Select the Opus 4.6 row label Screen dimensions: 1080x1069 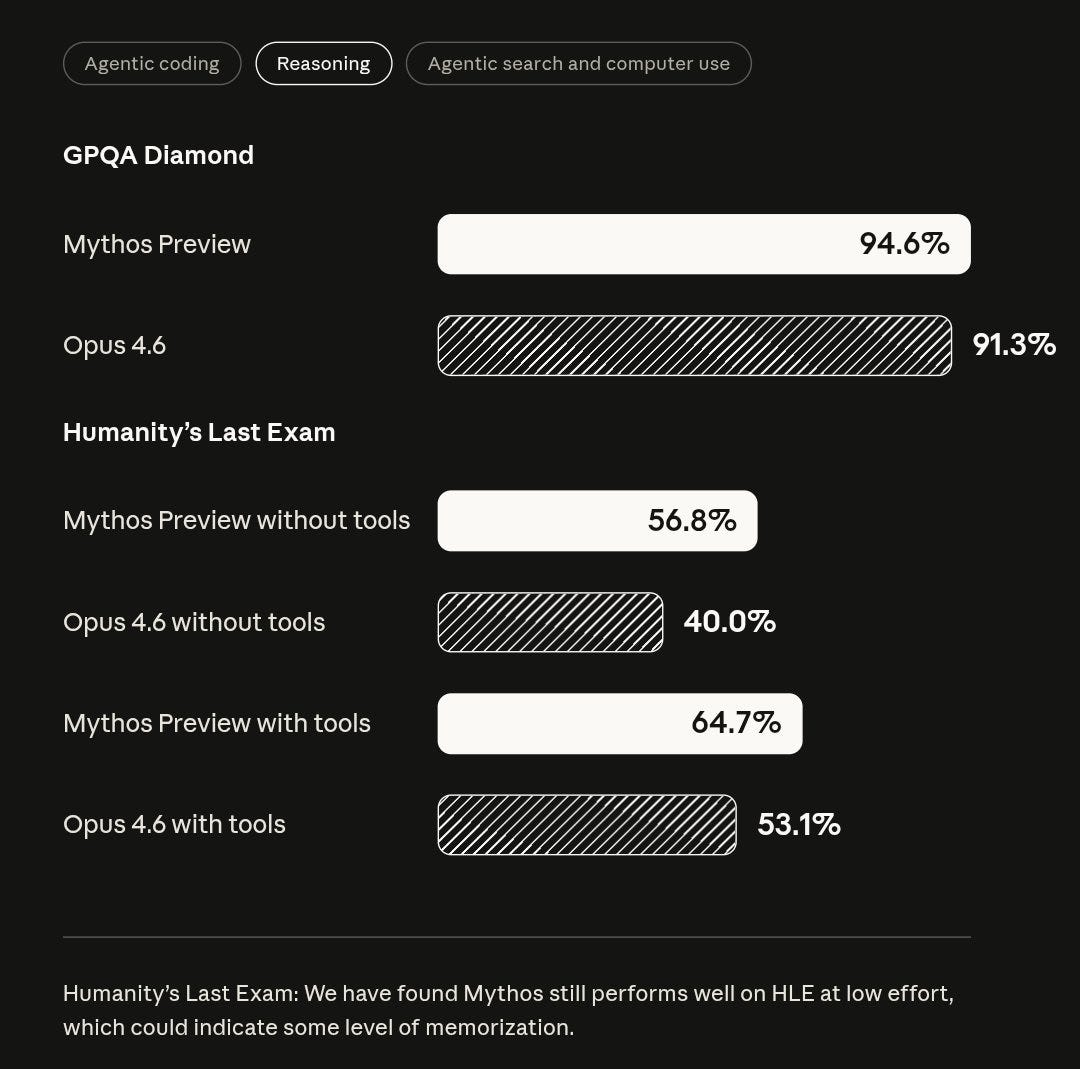point(114,345)
